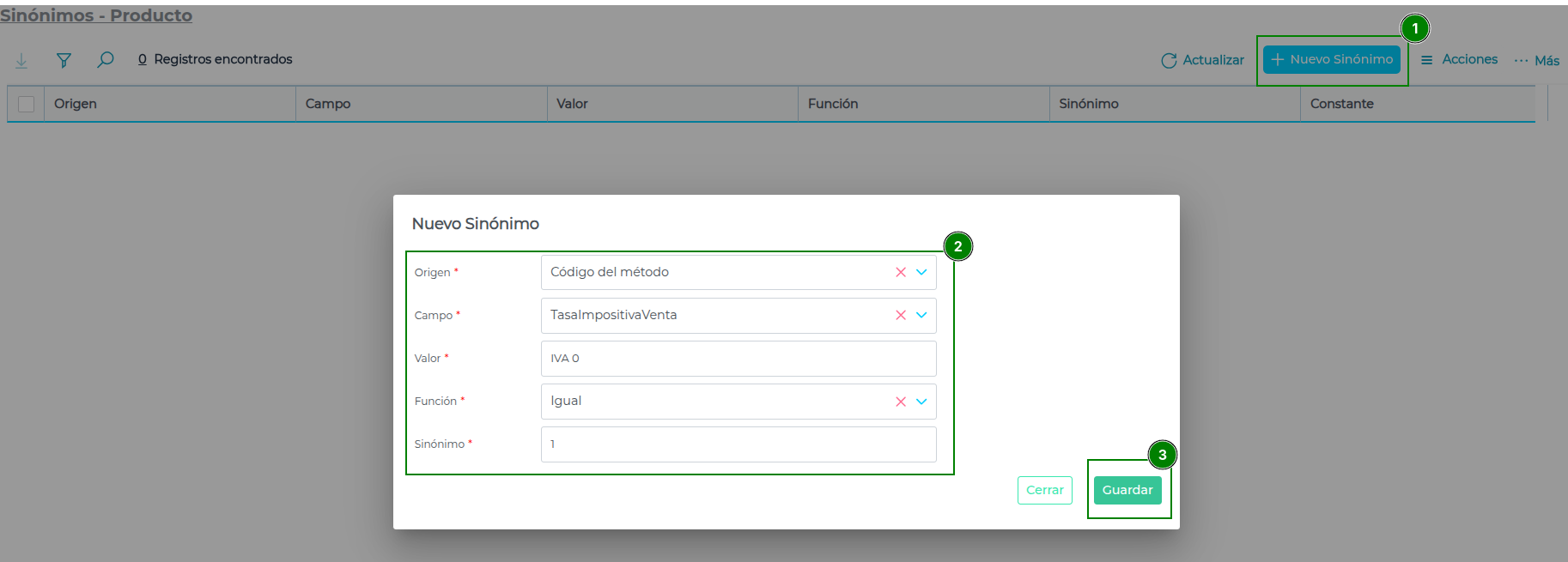
Task: Clear the Campo field with X icon
Action: click(x=901, y=315)
